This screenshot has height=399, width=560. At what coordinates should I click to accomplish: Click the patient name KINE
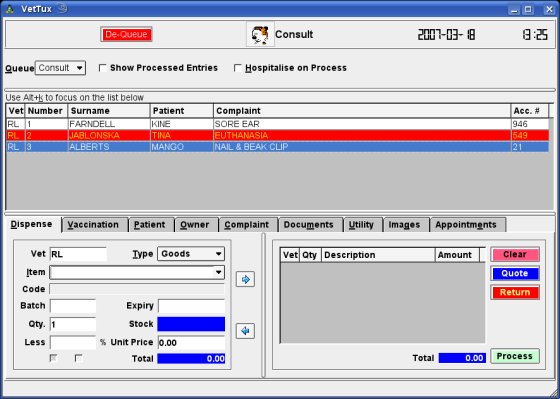161,124
